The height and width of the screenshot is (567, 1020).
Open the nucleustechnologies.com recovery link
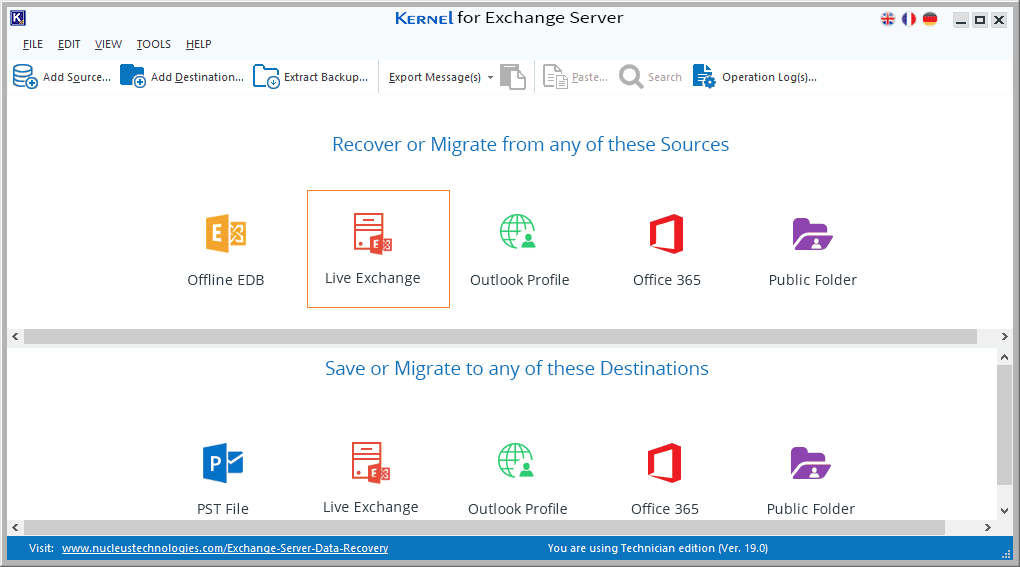point(225,548)
